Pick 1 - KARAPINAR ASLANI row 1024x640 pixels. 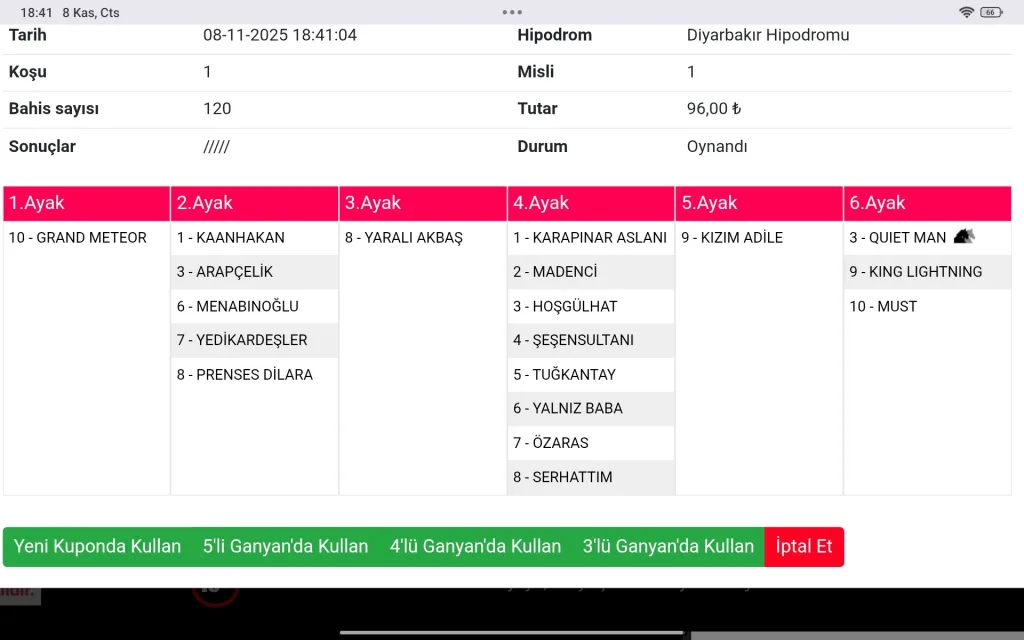(x=590, y=238)
